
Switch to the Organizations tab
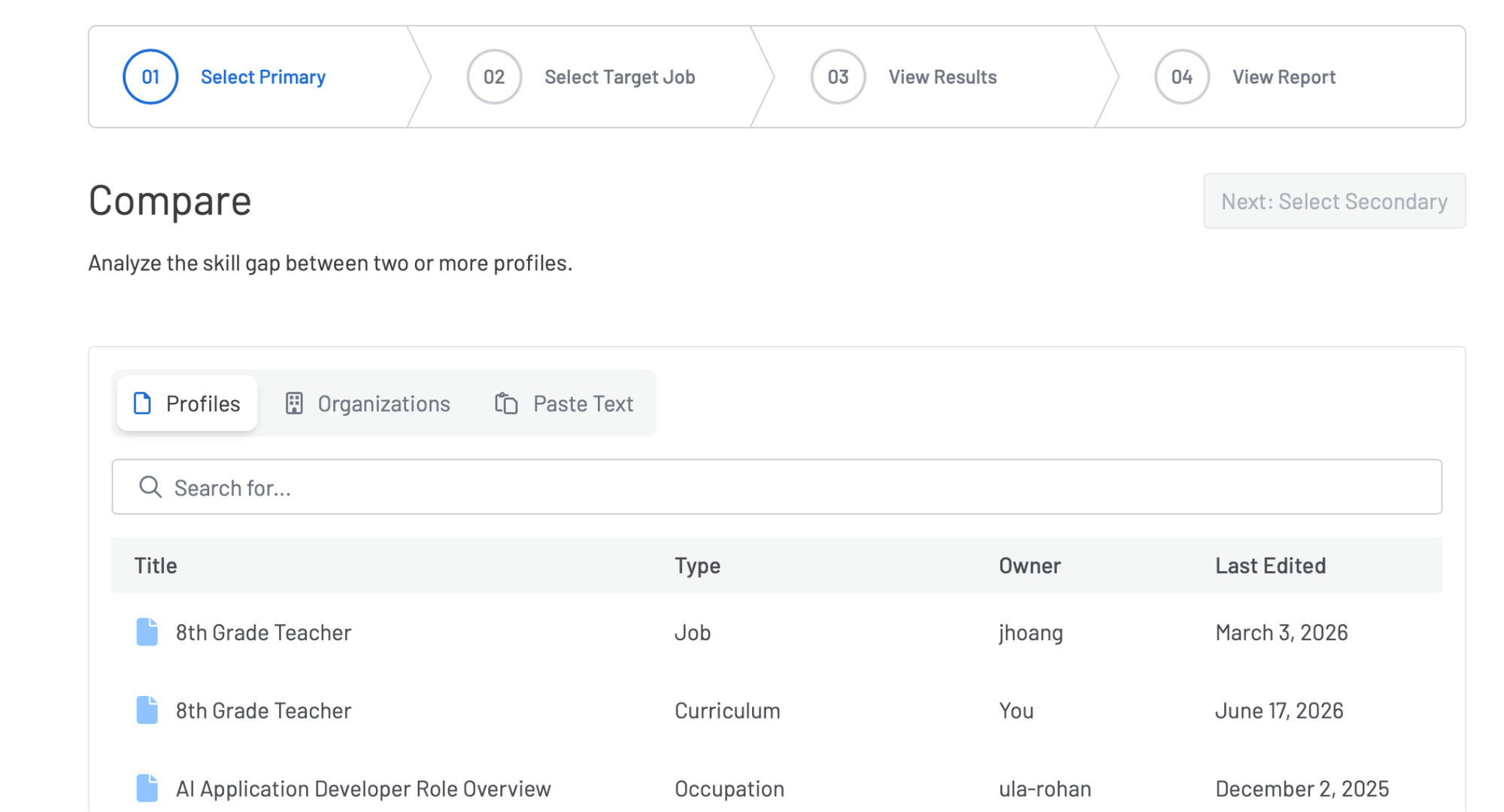click(x=368, y=404)
